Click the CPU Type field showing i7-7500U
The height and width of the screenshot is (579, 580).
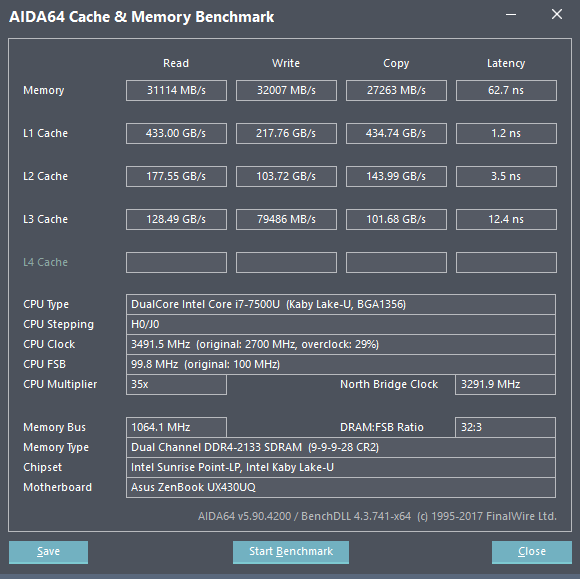coord(341,304)
